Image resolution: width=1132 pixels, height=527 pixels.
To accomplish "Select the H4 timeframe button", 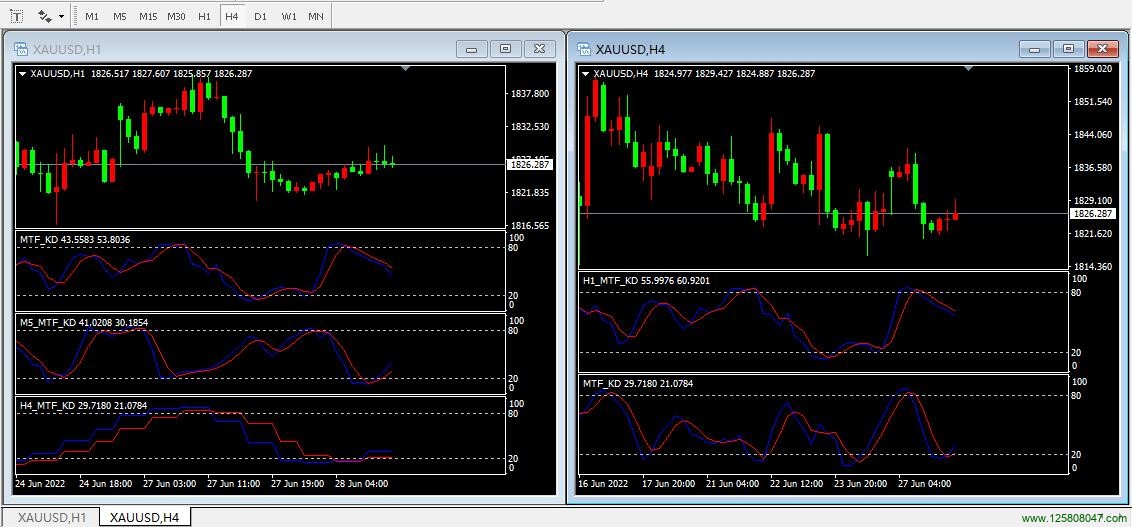I will pos(232,16).
